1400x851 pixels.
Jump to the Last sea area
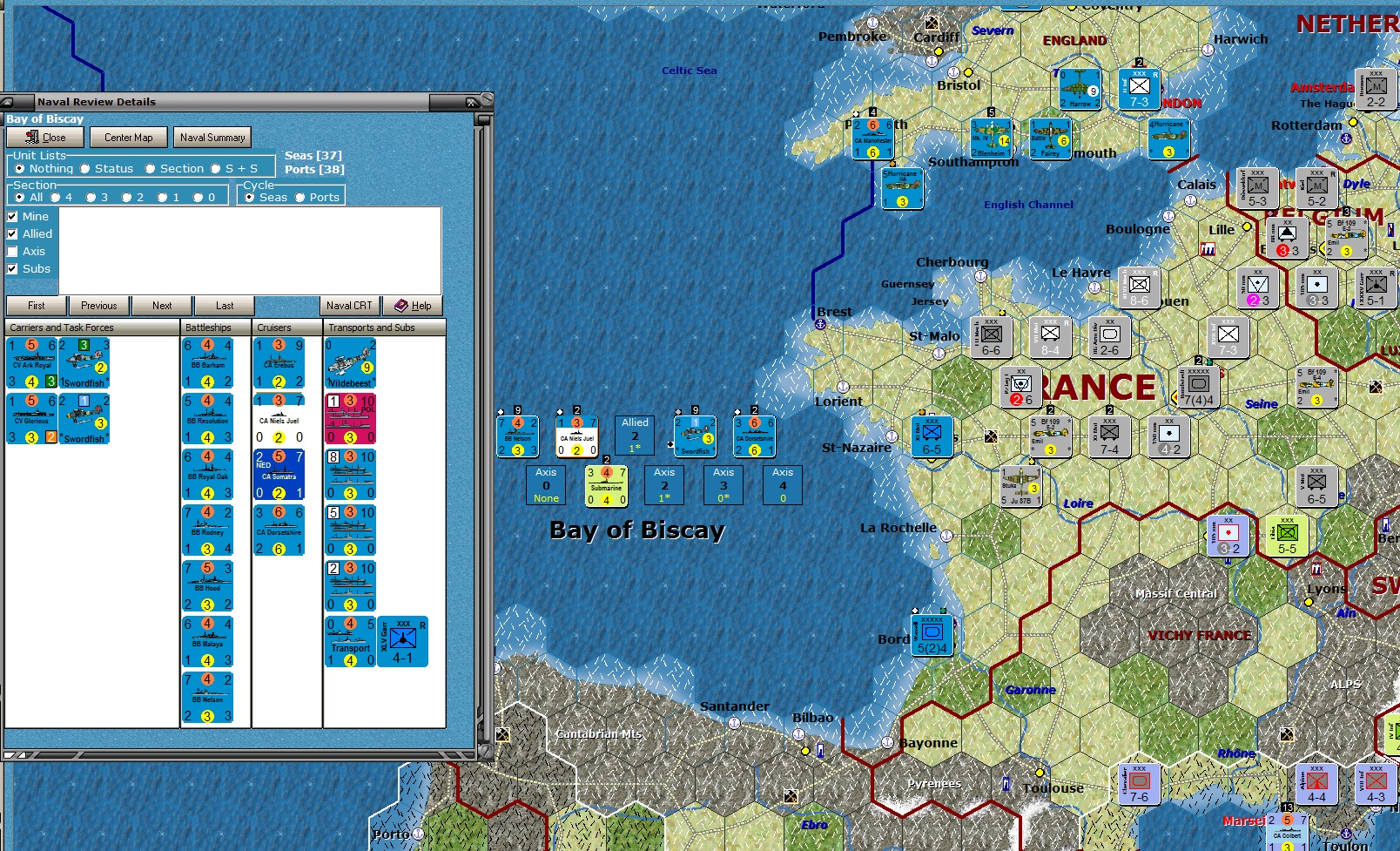[225, 306]
